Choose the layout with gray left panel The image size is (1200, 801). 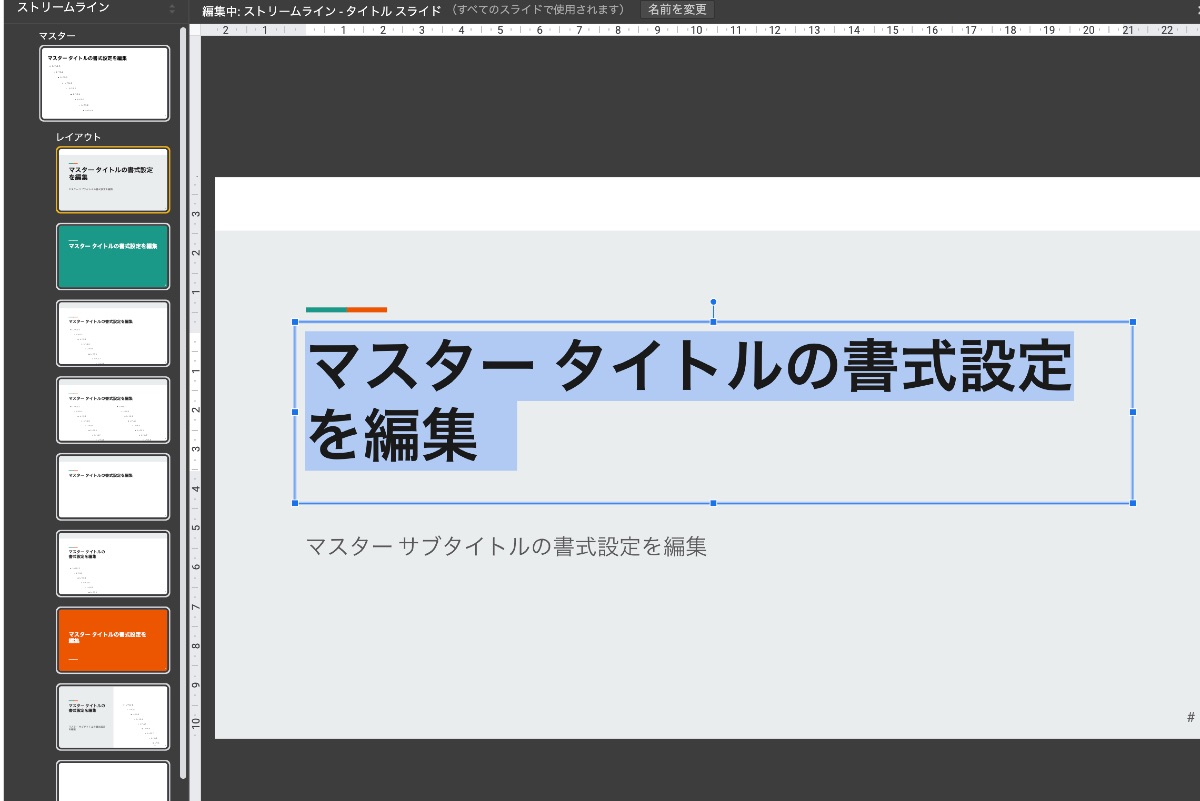(x=113, y=717)
